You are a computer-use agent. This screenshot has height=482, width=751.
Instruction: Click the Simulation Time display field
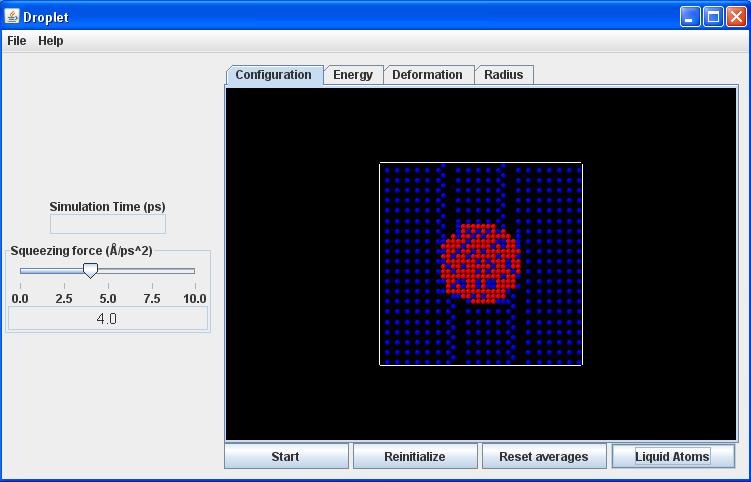click(x=107, y=224)
